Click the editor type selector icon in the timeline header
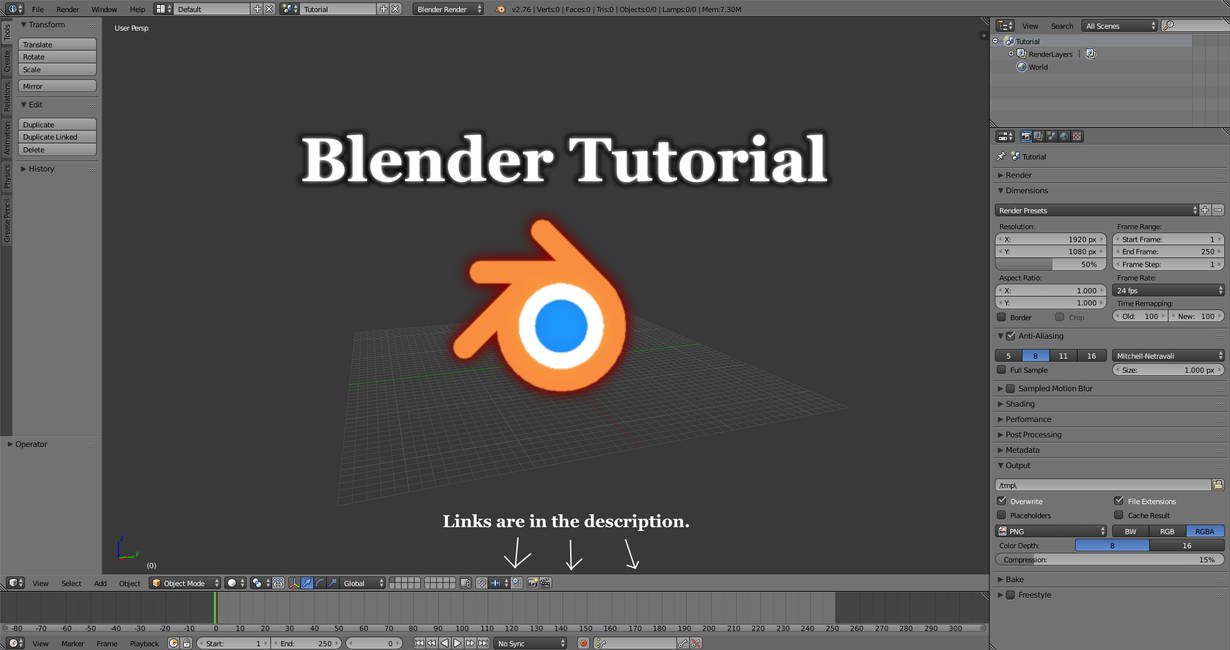1230x650 pixels. point(14,643)
